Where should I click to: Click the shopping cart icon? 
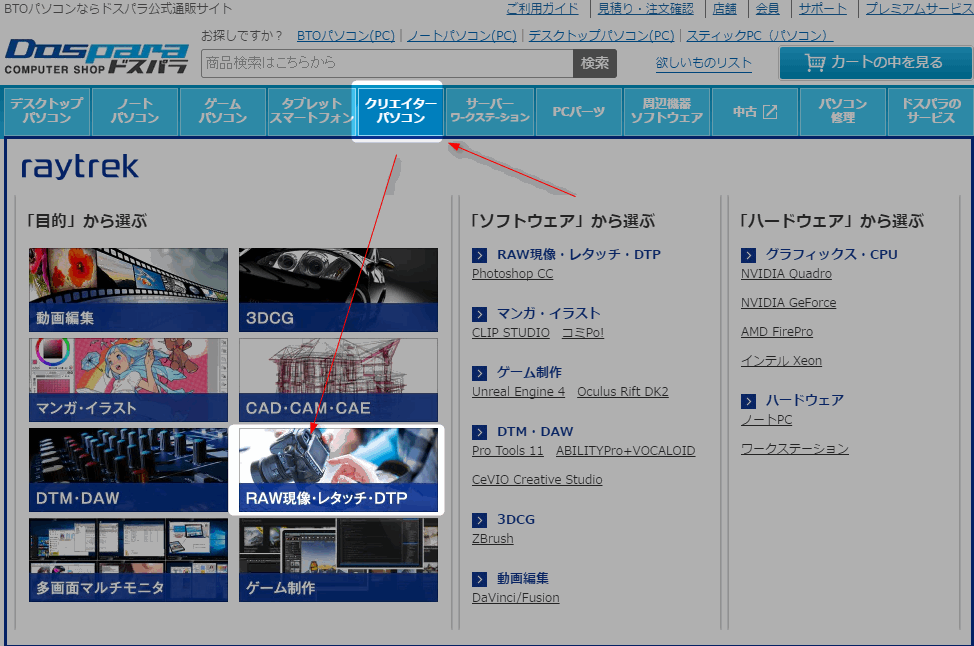815,63
